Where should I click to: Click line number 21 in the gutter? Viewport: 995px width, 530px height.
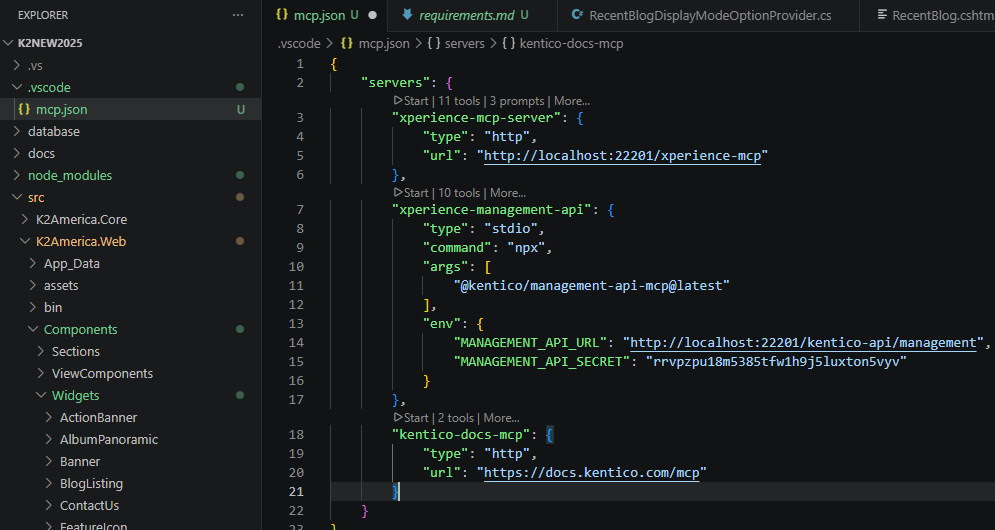coord(296,491)
